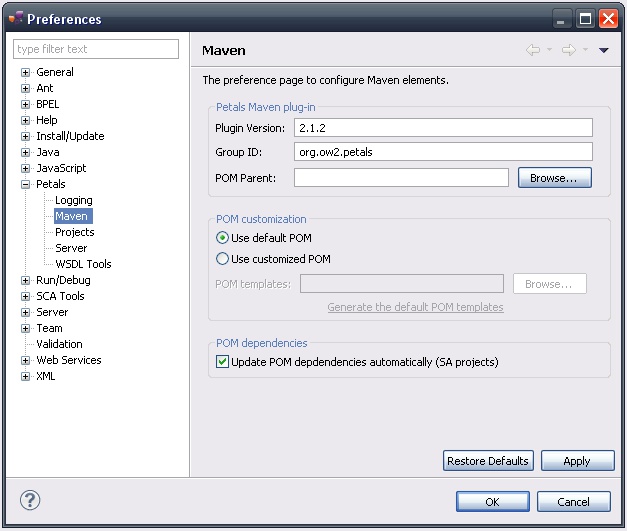This screenshot has height=531, width=627.
Task: Select the Use default POM radio button
Action: pos(223,238)
